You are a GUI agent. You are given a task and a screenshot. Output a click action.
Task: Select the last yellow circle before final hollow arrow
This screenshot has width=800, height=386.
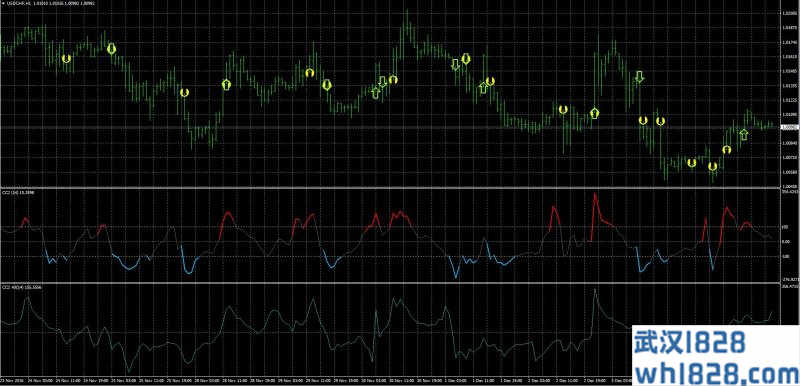(727, 149)
